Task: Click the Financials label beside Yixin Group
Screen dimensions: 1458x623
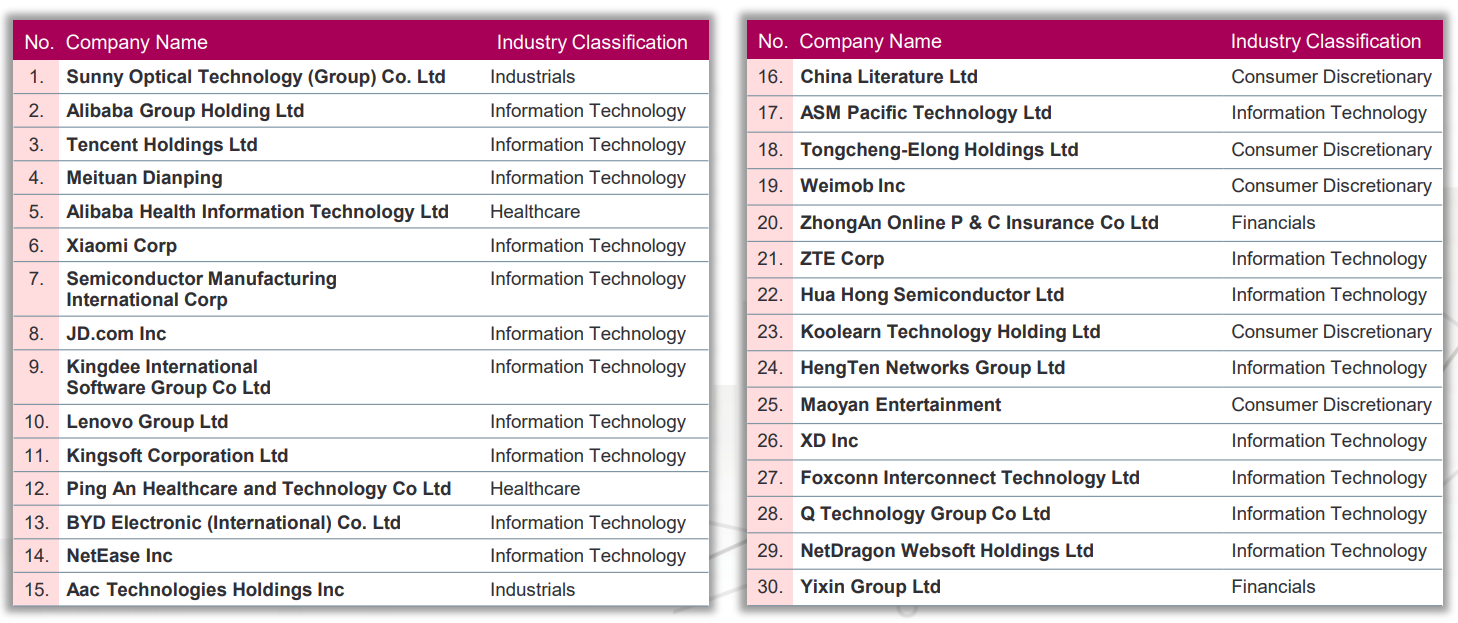Action: [x=1273, y=587]
